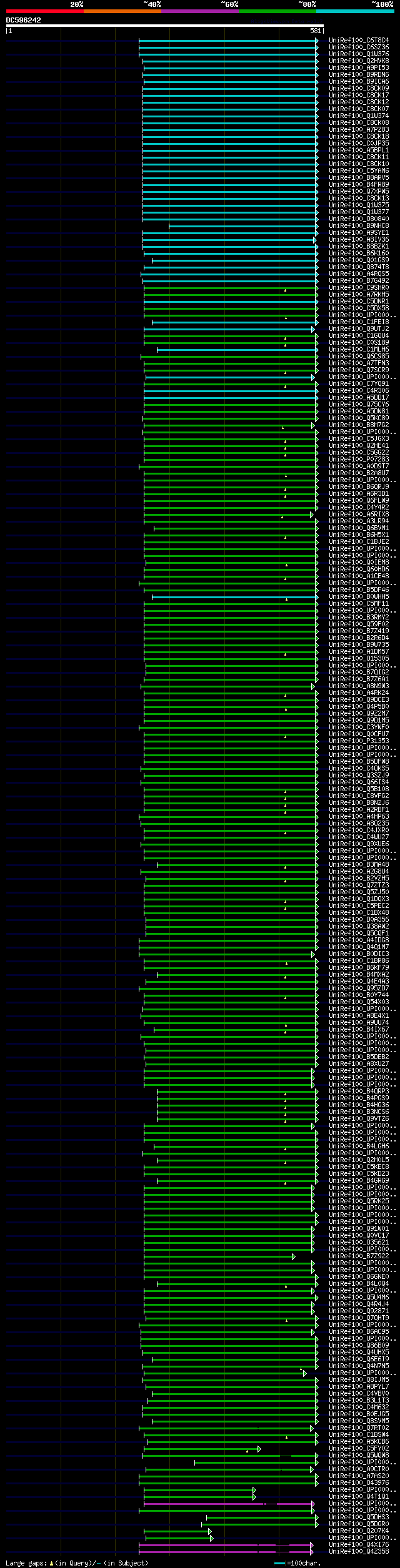Select label UniRef100_O35621
400x1568 pixels.
point(359,1242)
